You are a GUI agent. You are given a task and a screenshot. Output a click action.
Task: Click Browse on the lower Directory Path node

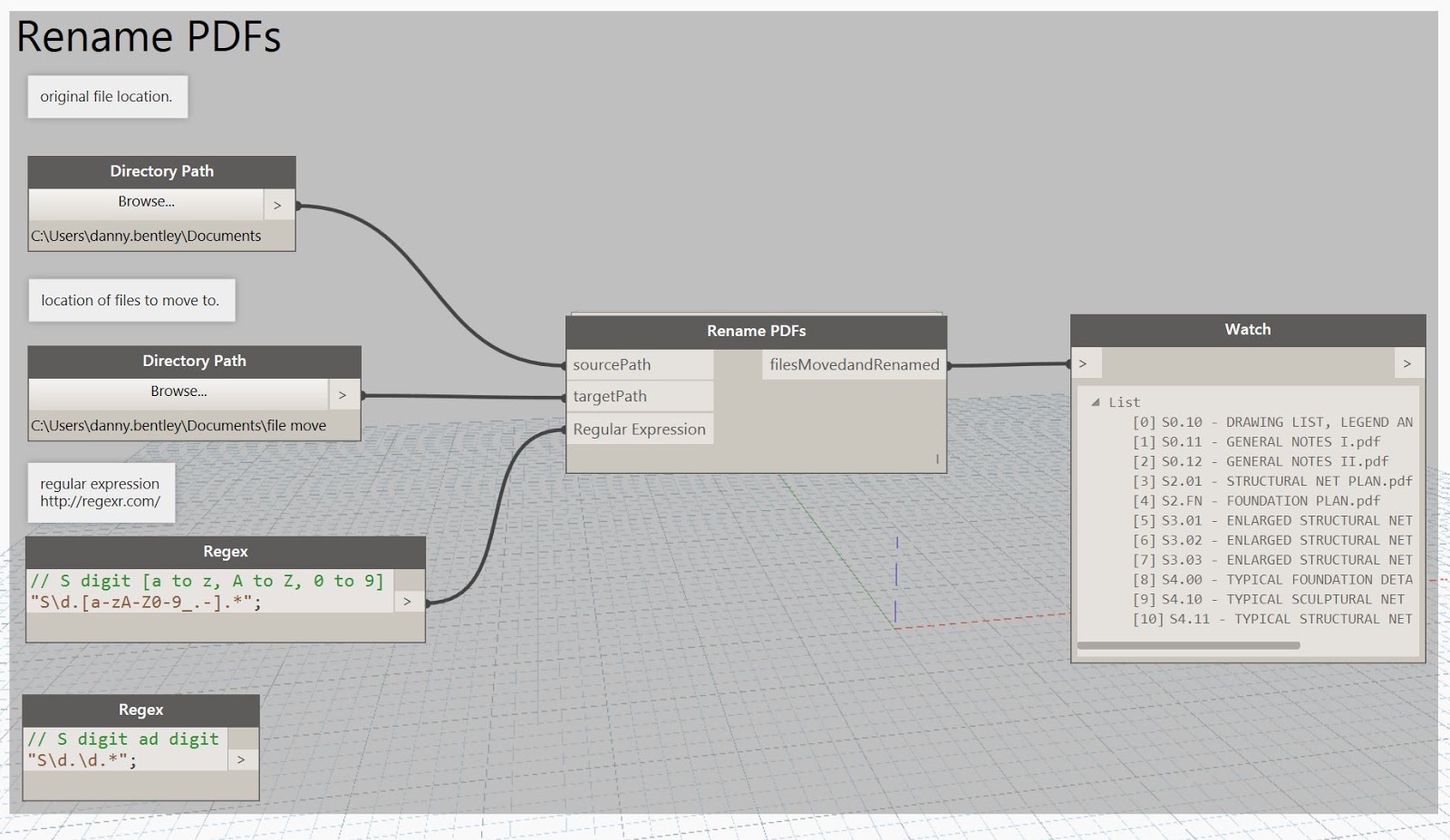pos(179,391)
